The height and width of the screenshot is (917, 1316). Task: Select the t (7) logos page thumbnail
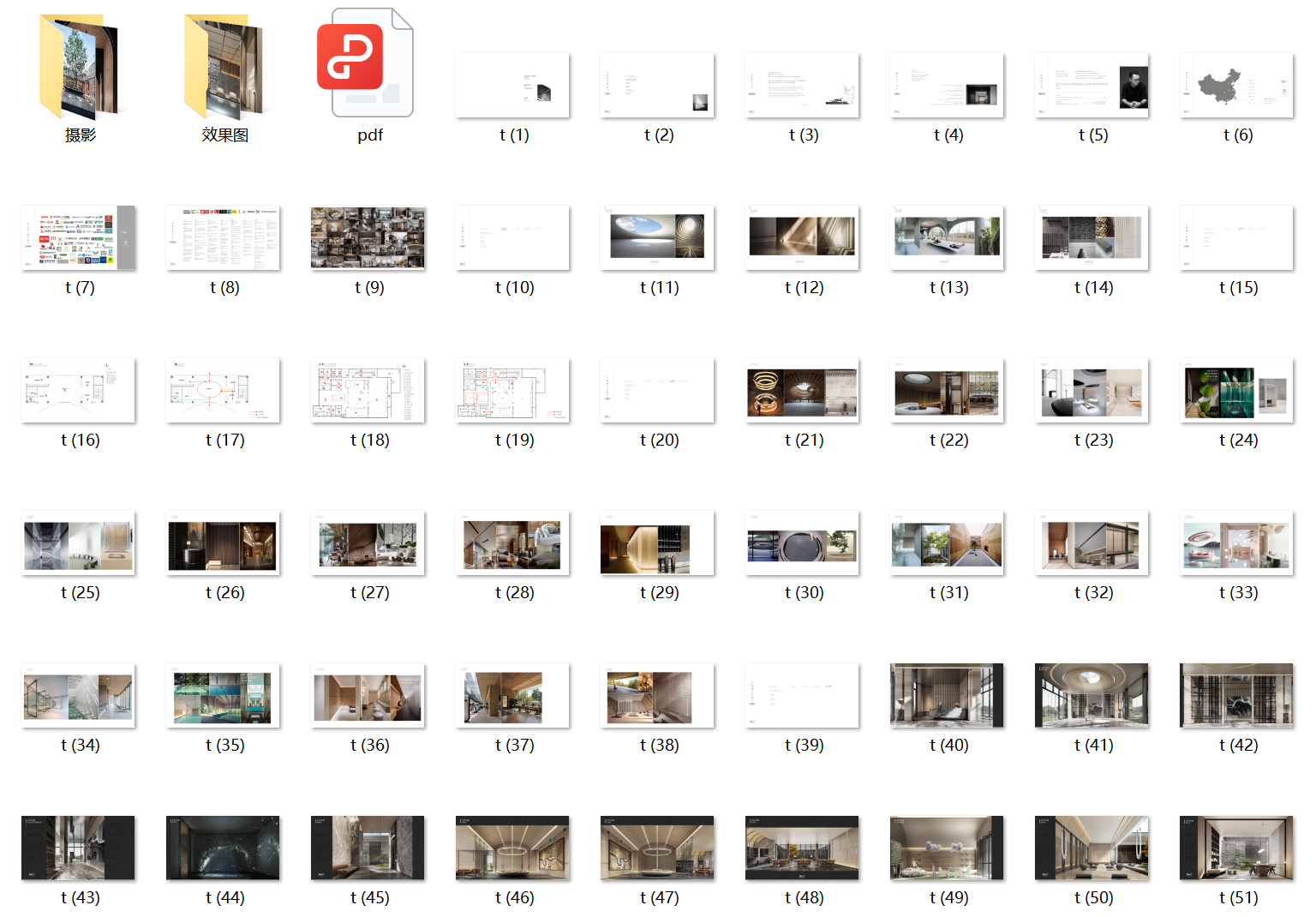point(79,238)
